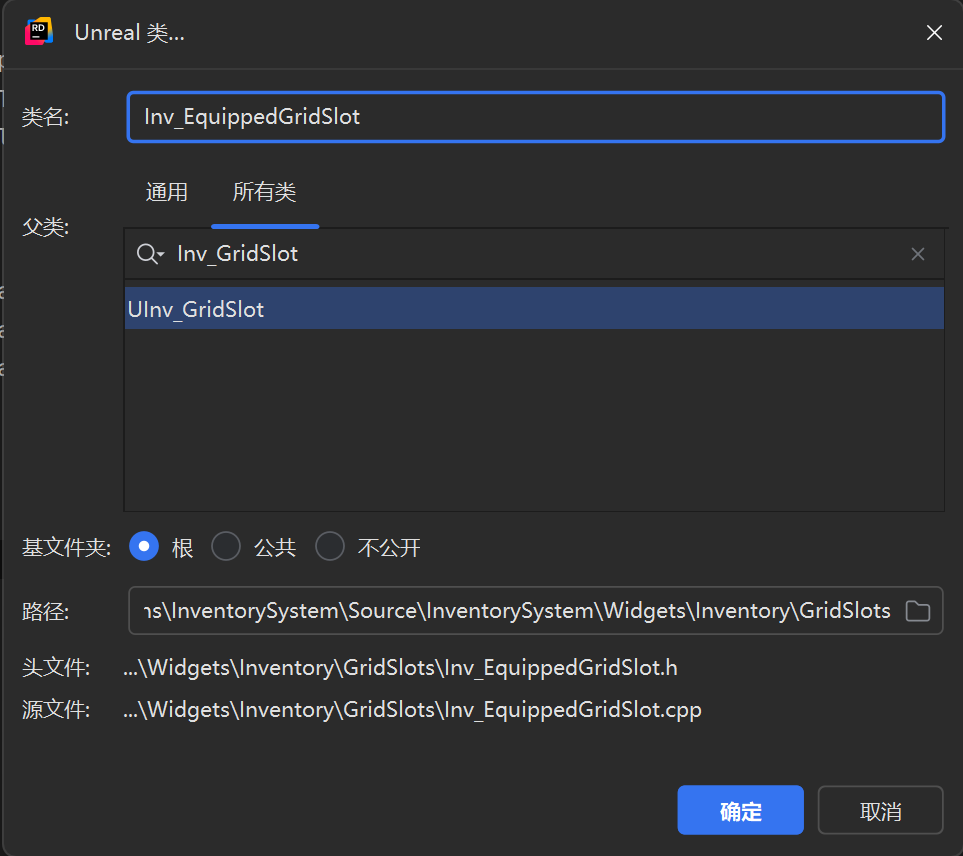
Task: Pick the 不公开 base folder option
Action: 330,547
